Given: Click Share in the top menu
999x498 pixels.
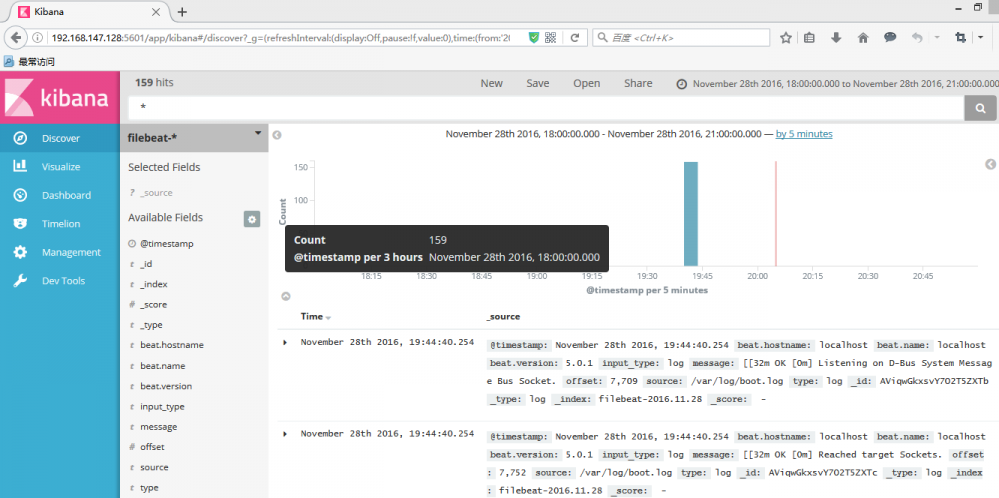Looking at the screenshot, I should (x=638, y=83).
